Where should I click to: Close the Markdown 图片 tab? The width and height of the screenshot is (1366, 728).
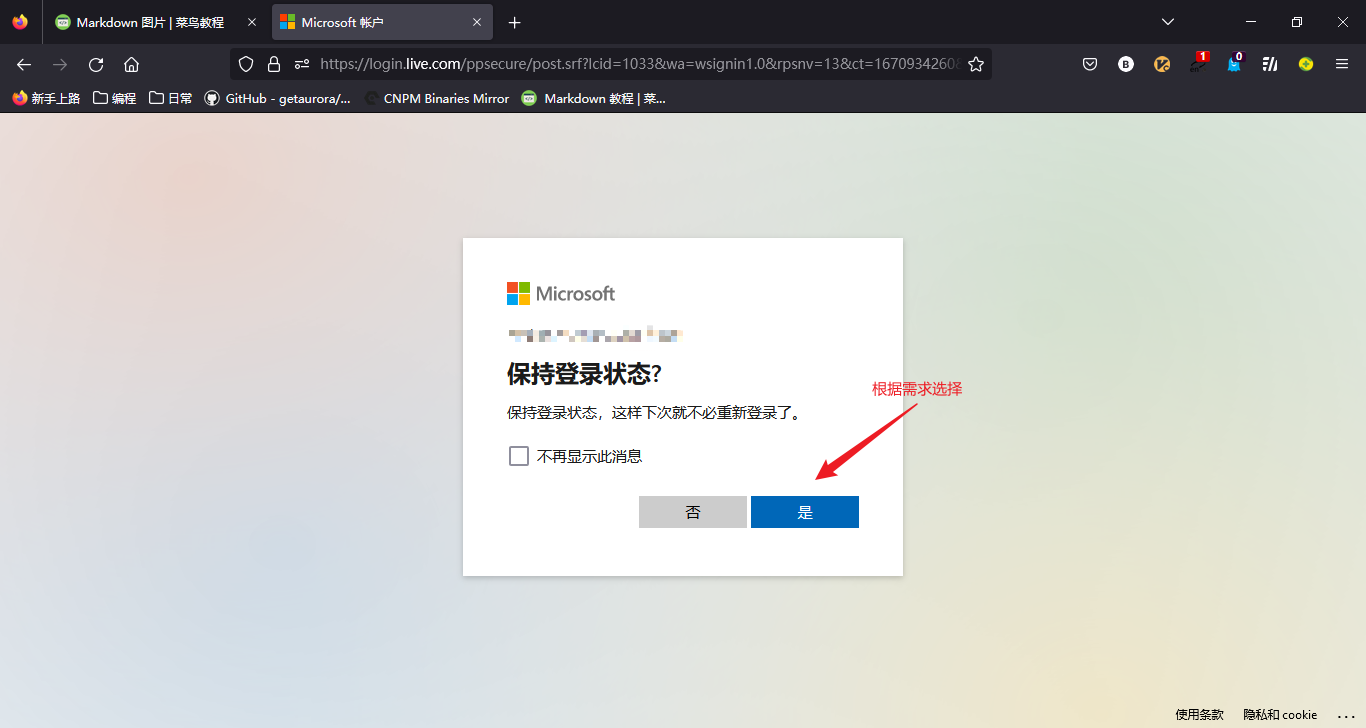(252, 22)
